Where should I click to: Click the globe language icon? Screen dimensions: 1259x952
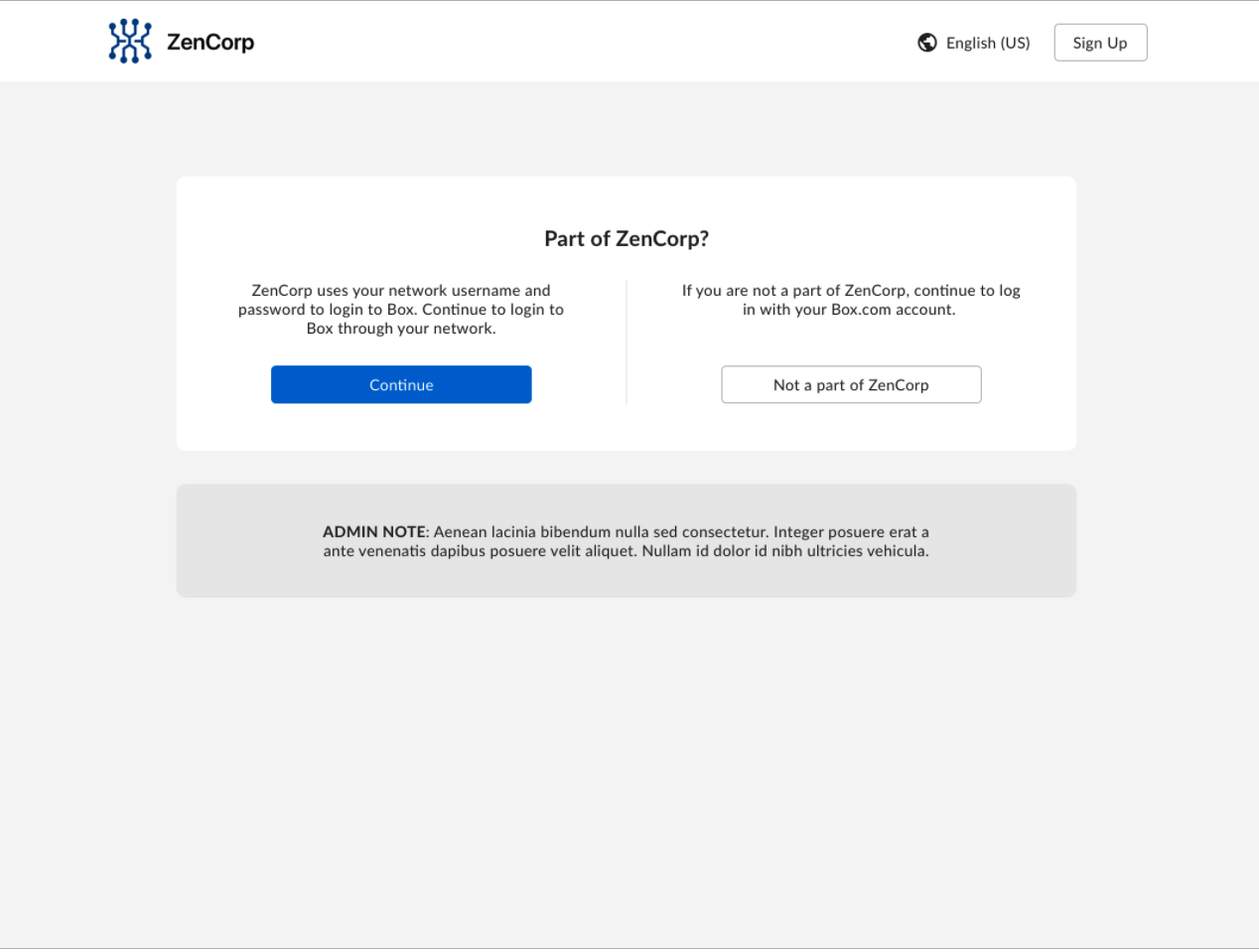click(x=927, y=43)
